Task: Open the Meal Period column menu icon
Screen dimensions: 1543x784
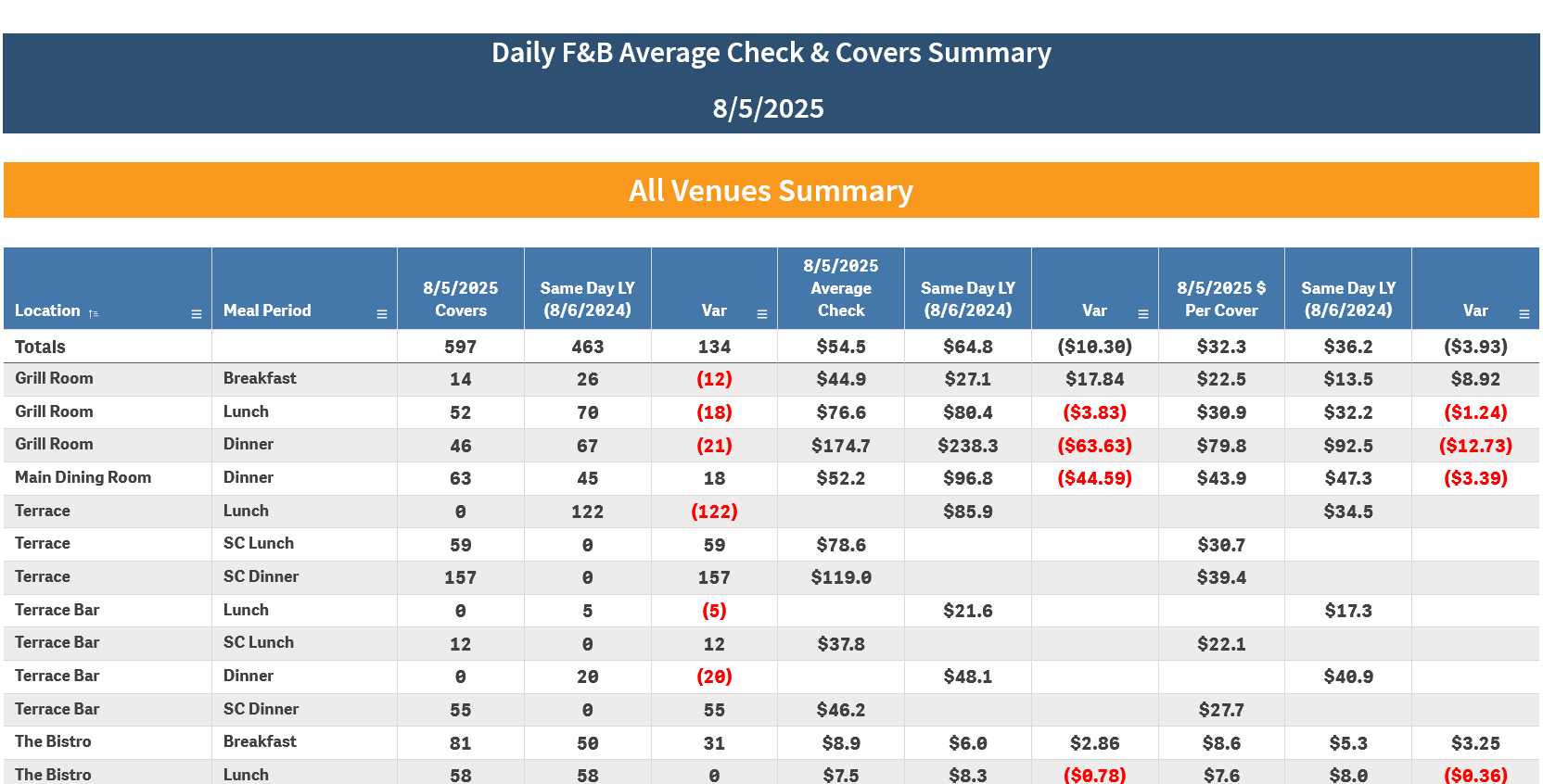Action: tap(381, 314)
